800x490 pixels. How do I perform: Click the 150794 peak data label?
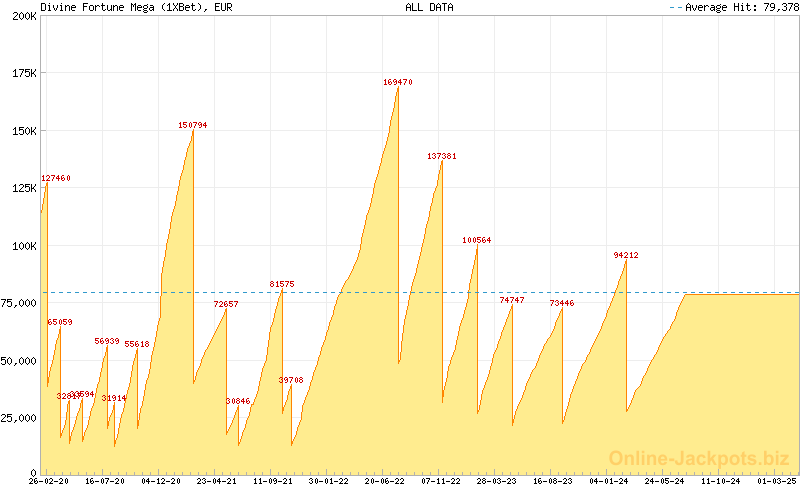[193, 125]
